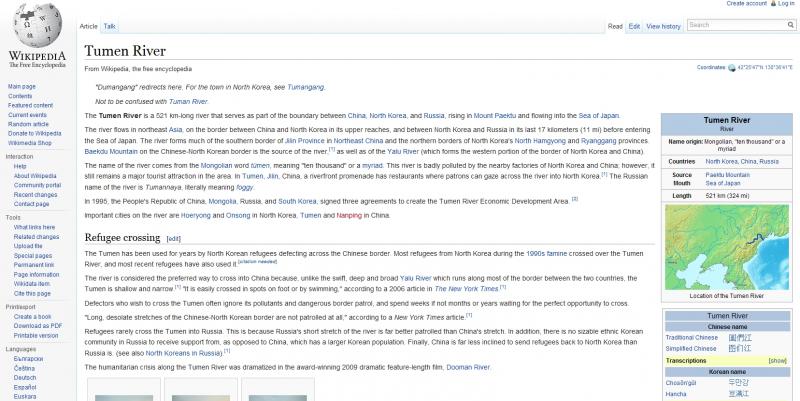
Task: Click the search magnifier icon
Action: 790,24
